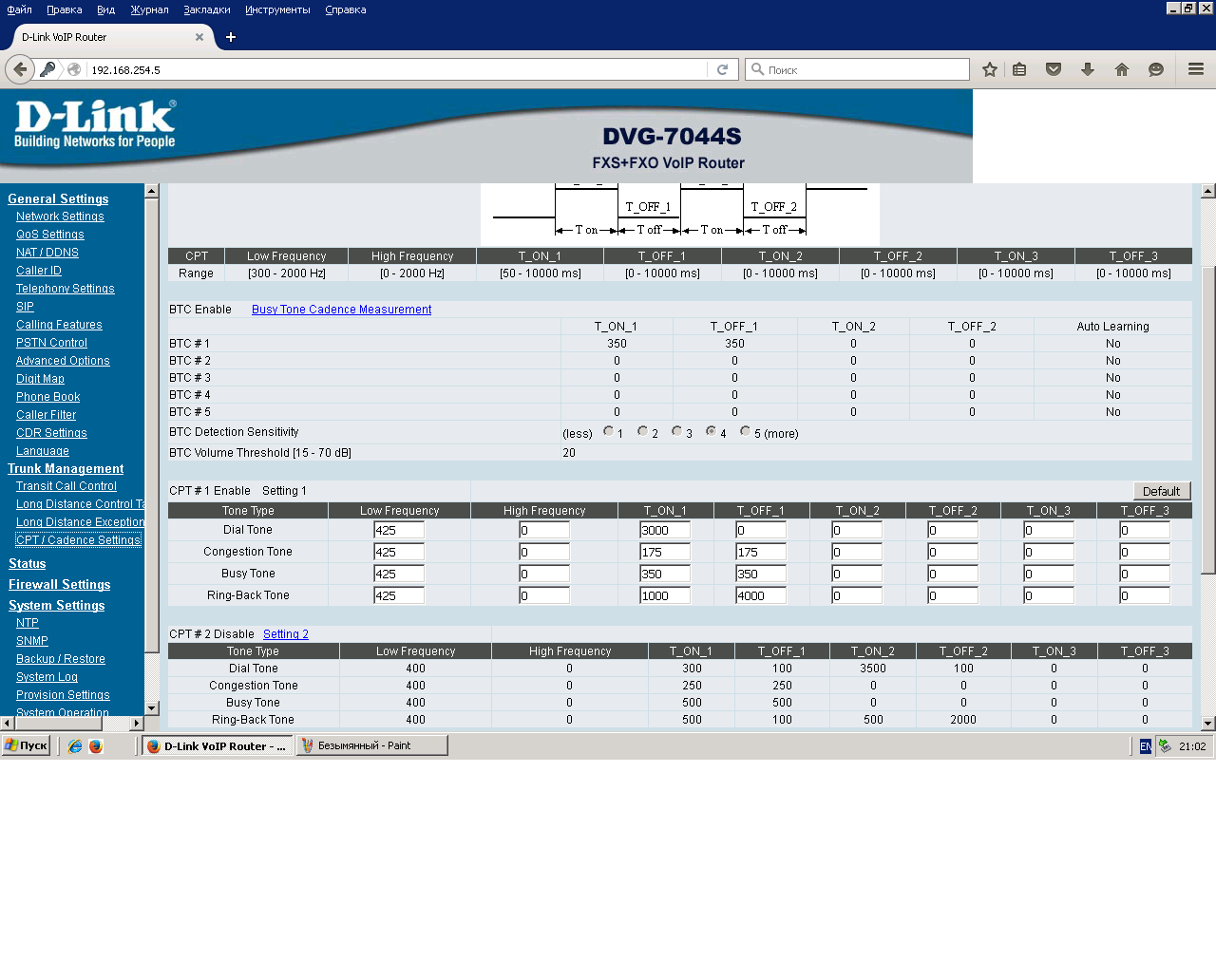Open the Журнал menu
1216x980 pixels.
click(x=149, y=9)
